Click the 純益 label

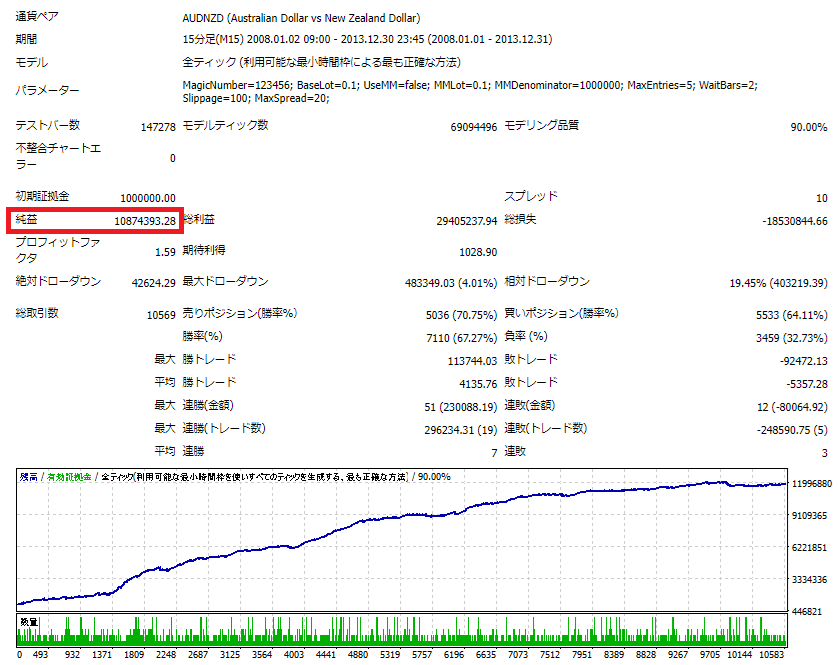coord(26,219)
